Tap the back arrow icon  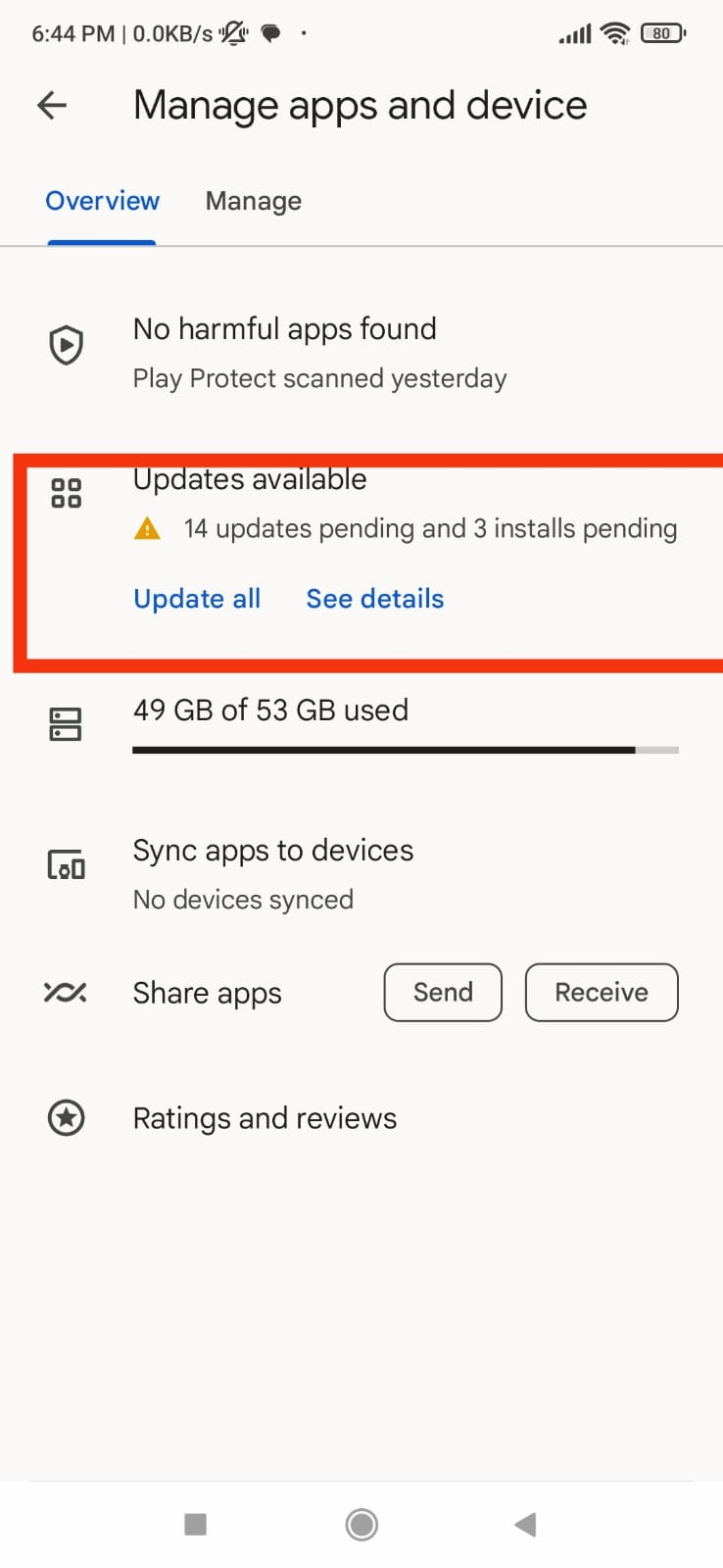click(x=52, y=106)
